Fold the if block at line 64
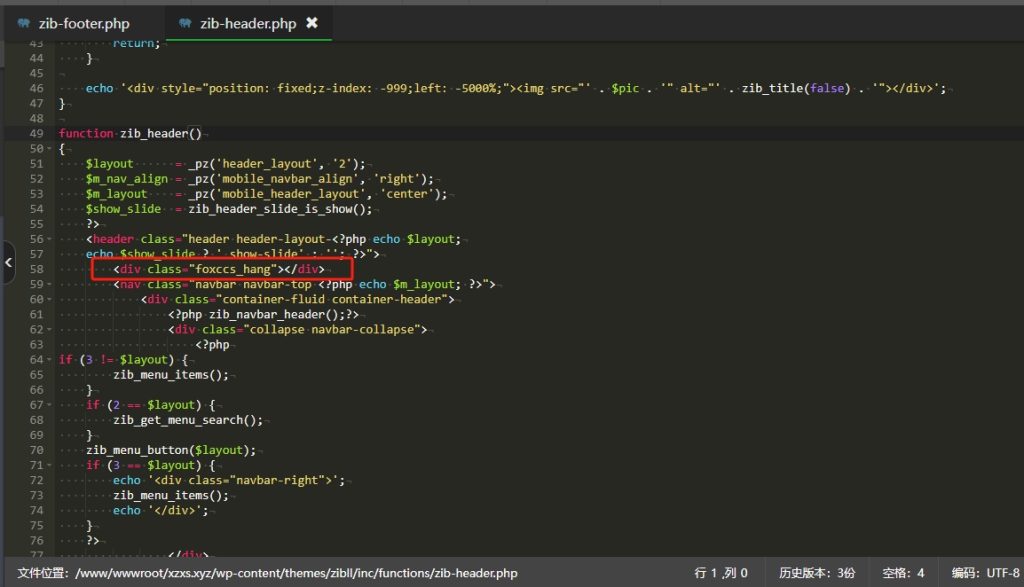Screen dimensions: 1024x587 coord(50,359)
